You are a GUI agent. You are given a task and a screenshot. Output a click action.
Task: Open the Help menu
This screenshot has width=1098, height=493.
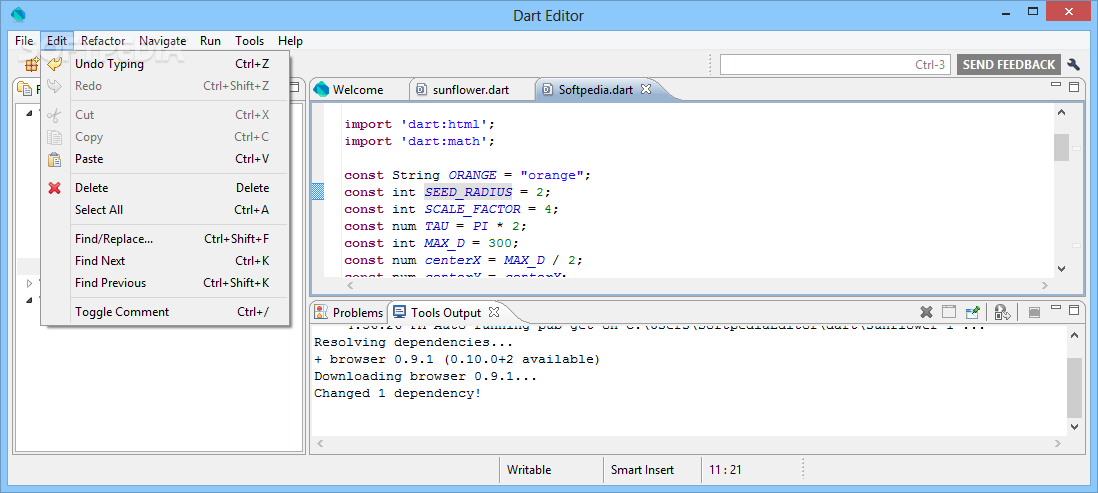290,41
